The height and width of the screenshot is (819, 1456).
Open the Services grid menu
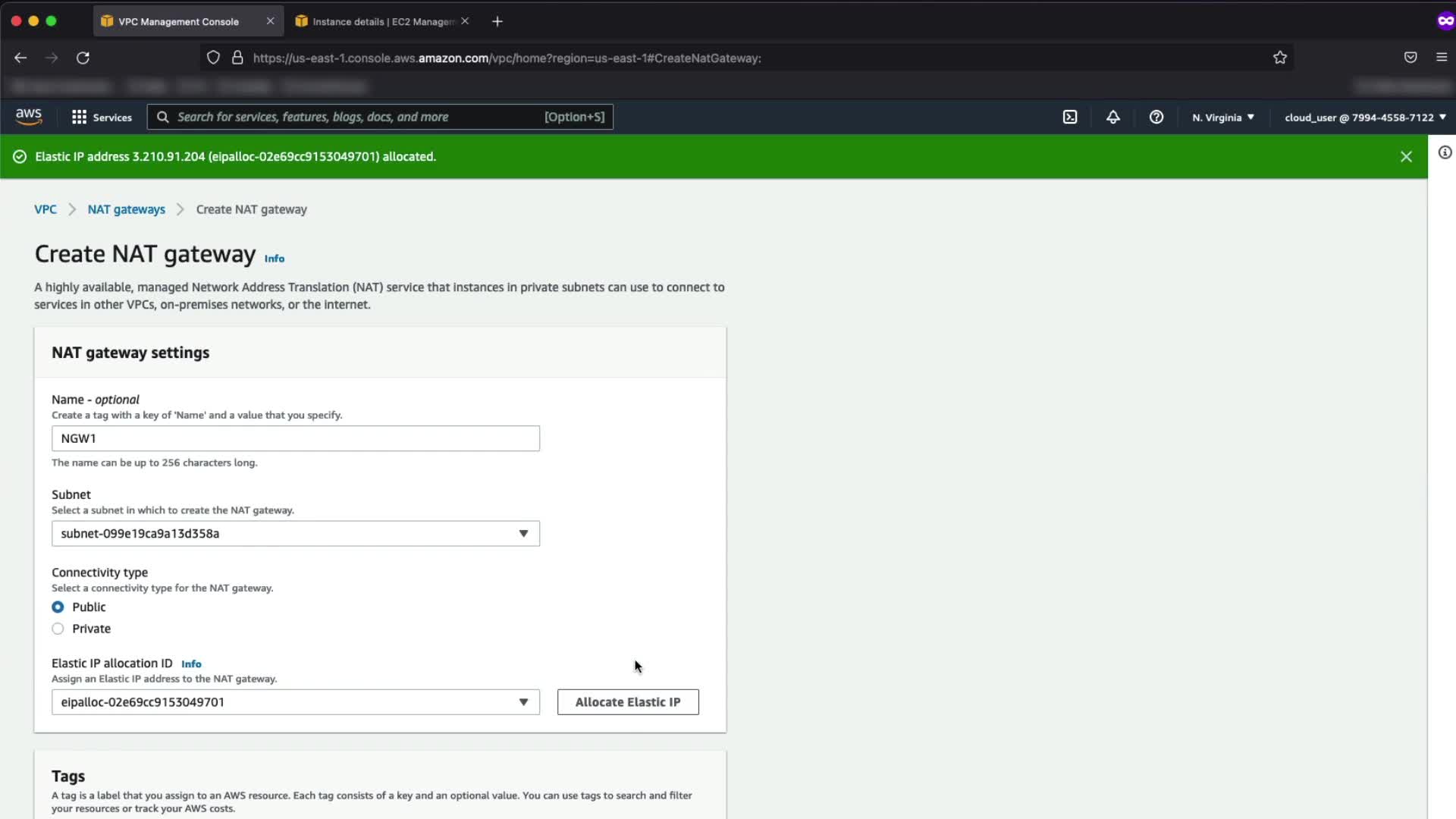(x=101, y=117)
